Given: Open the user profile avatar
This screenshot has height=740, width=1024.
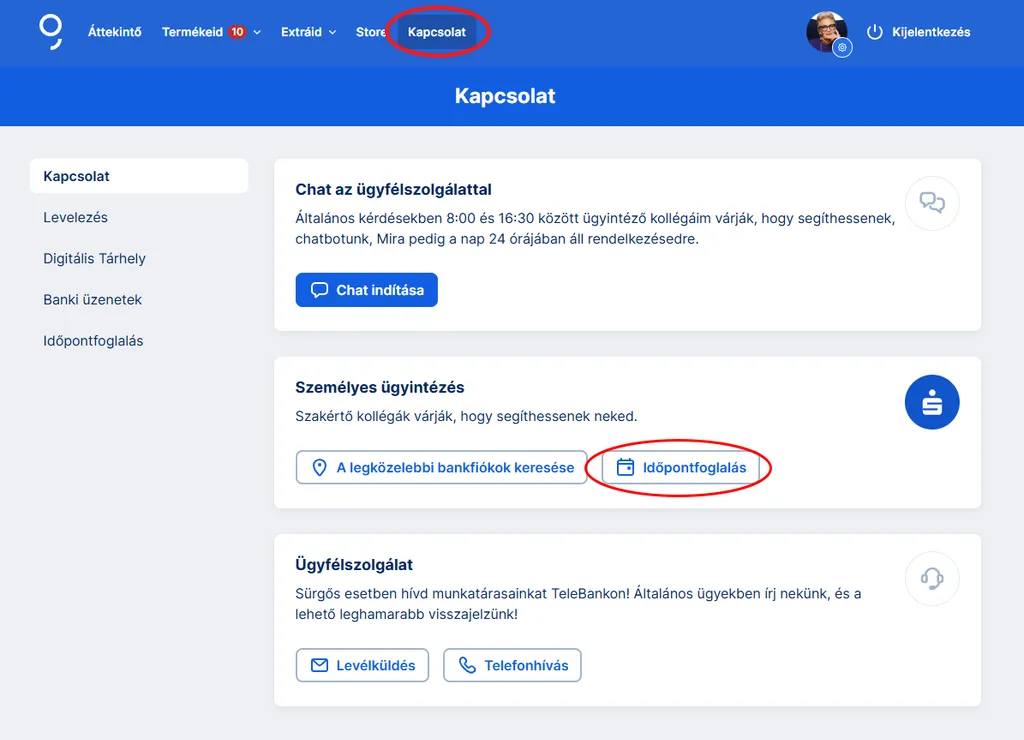Looking at the screenshot, I should point(826,31).
